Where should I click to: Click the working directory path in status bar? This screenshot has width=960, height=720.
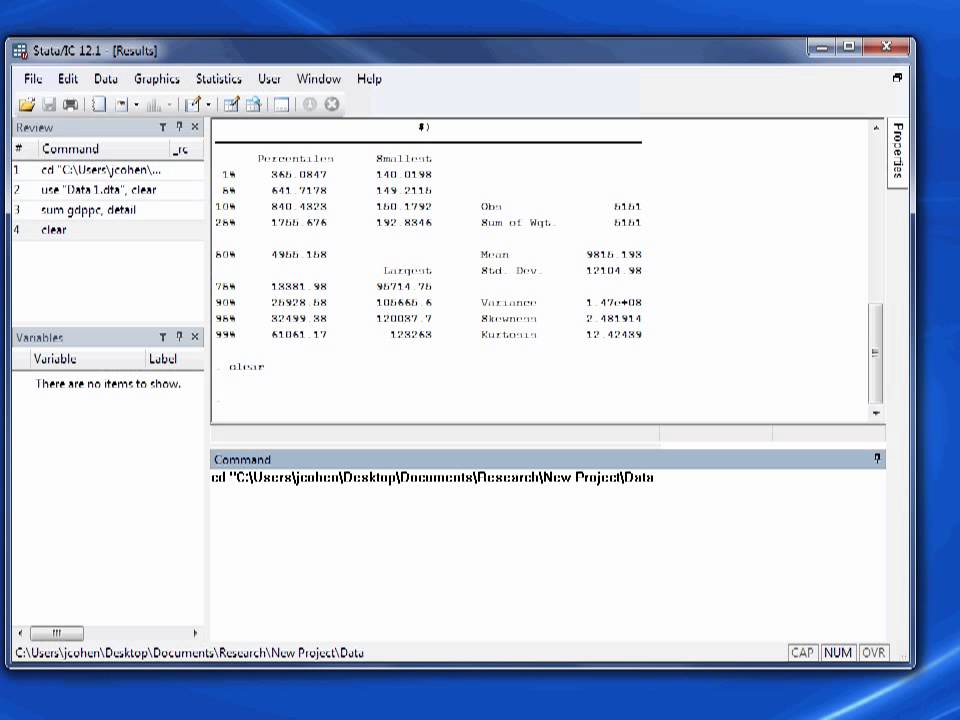pos(189,653)
